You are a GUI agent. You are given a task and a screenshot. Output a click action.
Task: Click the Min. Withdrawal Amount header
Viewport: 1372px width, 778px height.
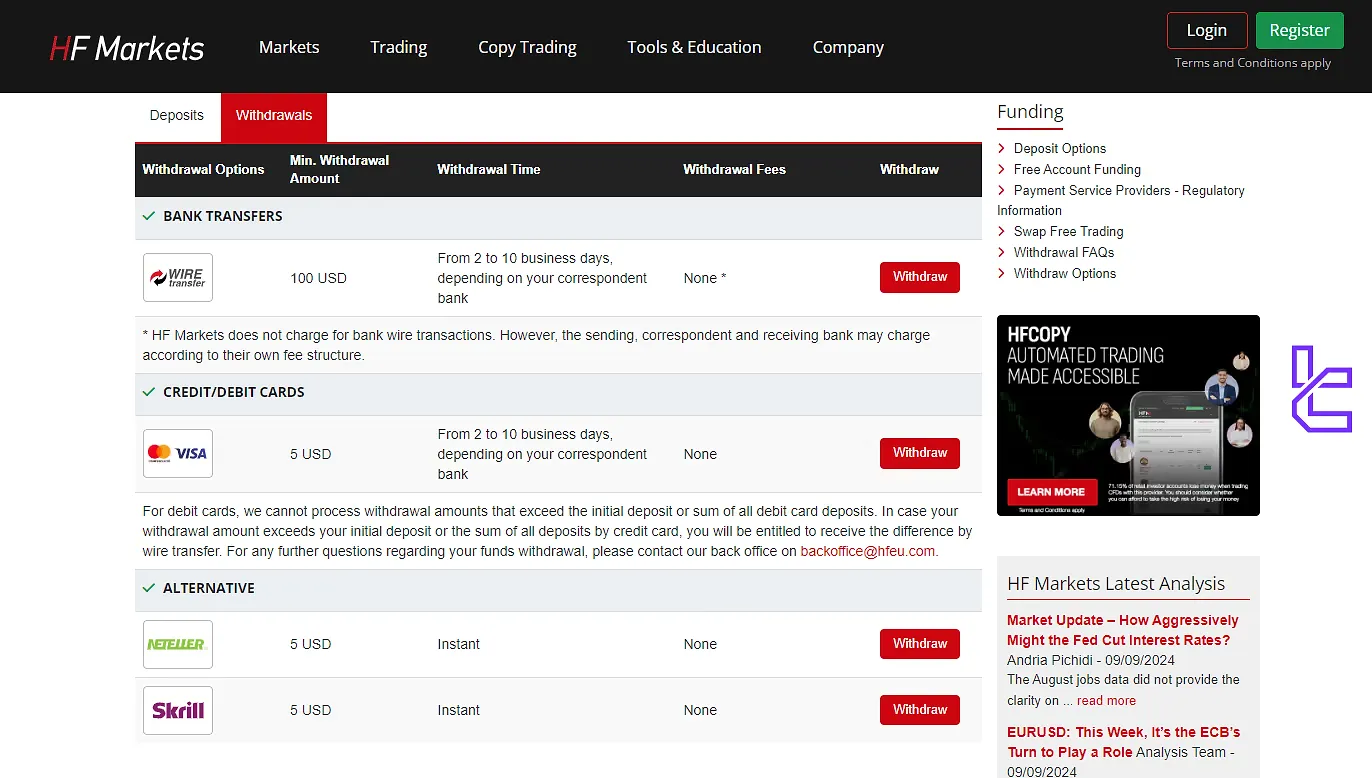pyautogui.click(x=339, y=169)
